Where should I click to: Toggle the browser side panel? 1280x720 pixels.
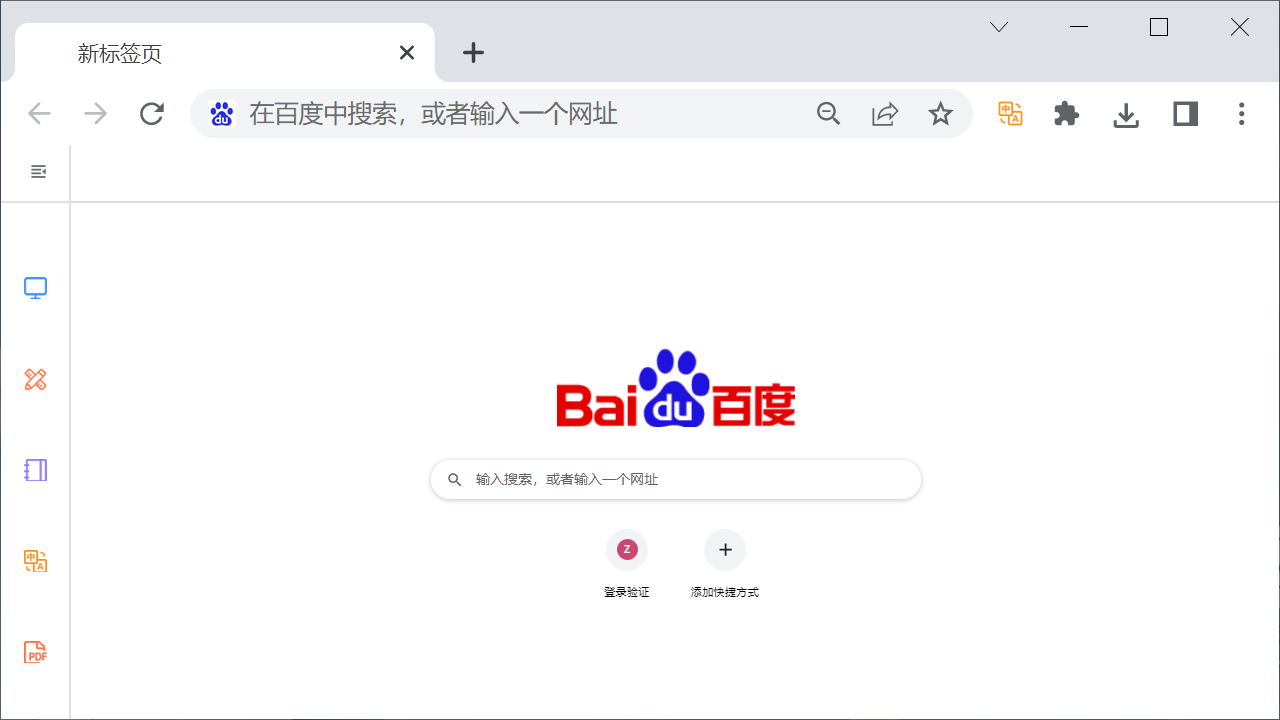click(1185, 114)
